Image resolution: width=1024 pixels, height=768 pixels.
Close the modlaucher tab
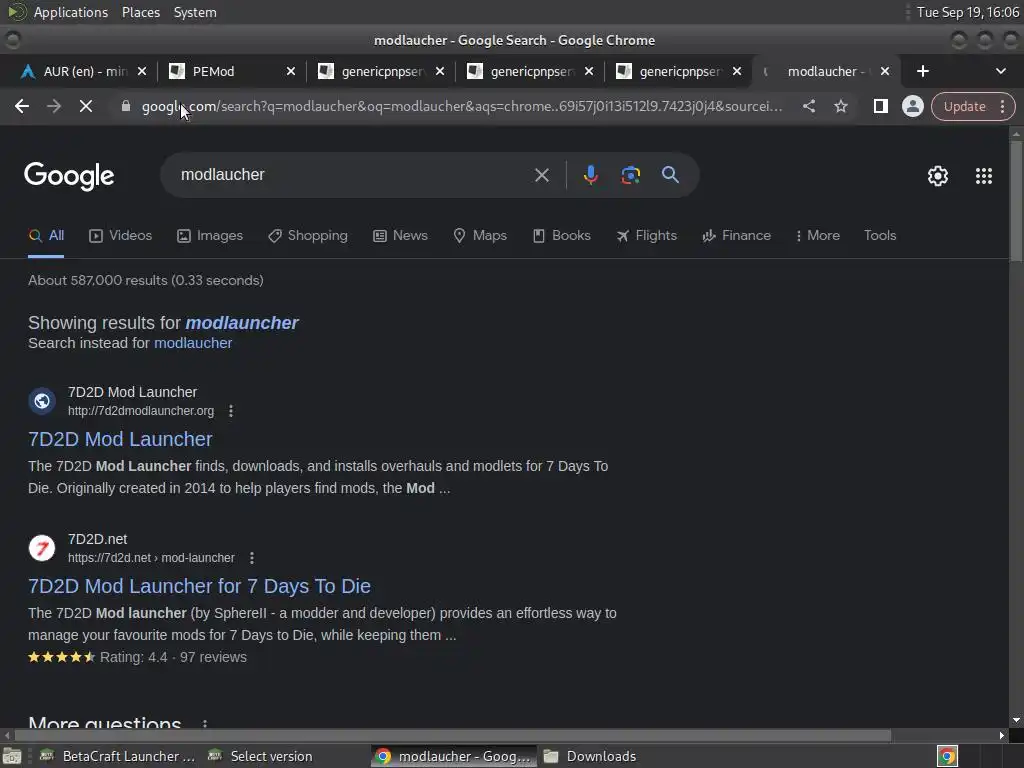885,71
